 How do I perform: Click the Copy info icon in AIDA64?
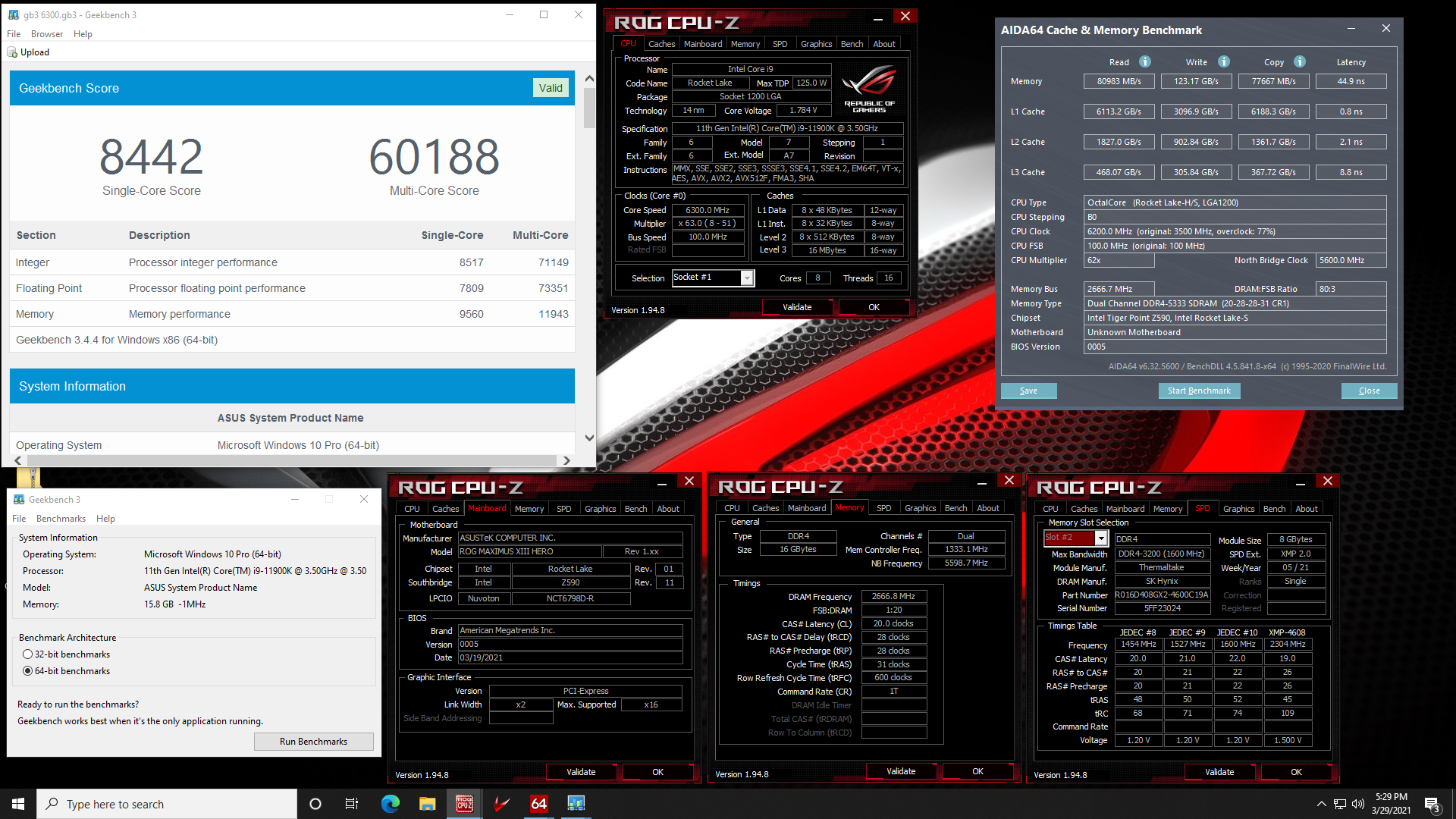1300,61
